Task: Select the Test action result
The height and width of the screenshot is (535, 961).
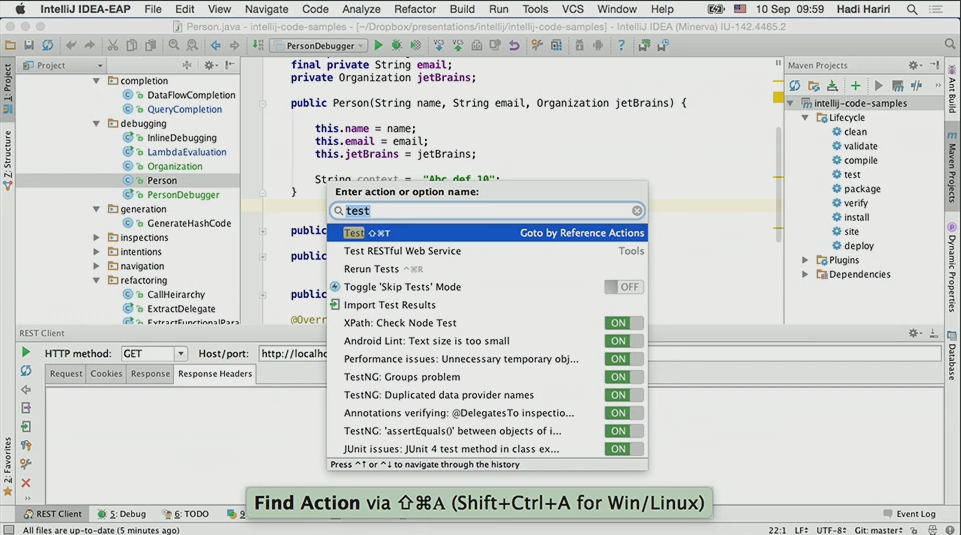Action: (487, 233)
